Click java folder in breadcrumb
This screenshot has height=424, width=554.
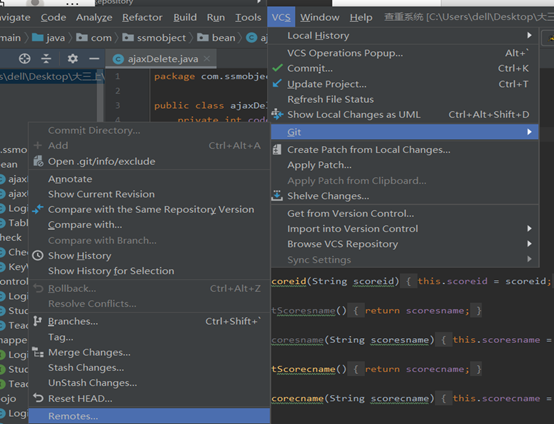pos(48,37)
